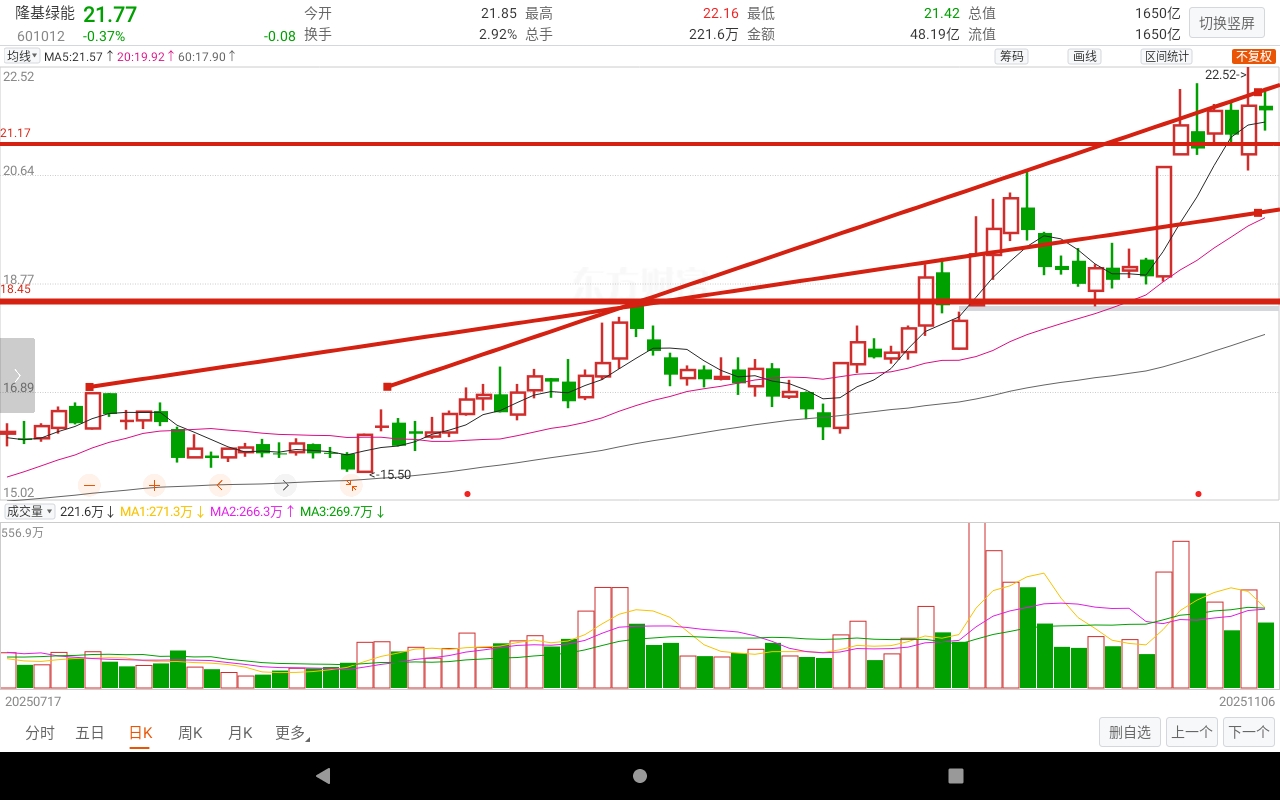This screenshot has width=1280, height=800.
Task: Click the end date 20251106
Action: tap(1247, 702)
